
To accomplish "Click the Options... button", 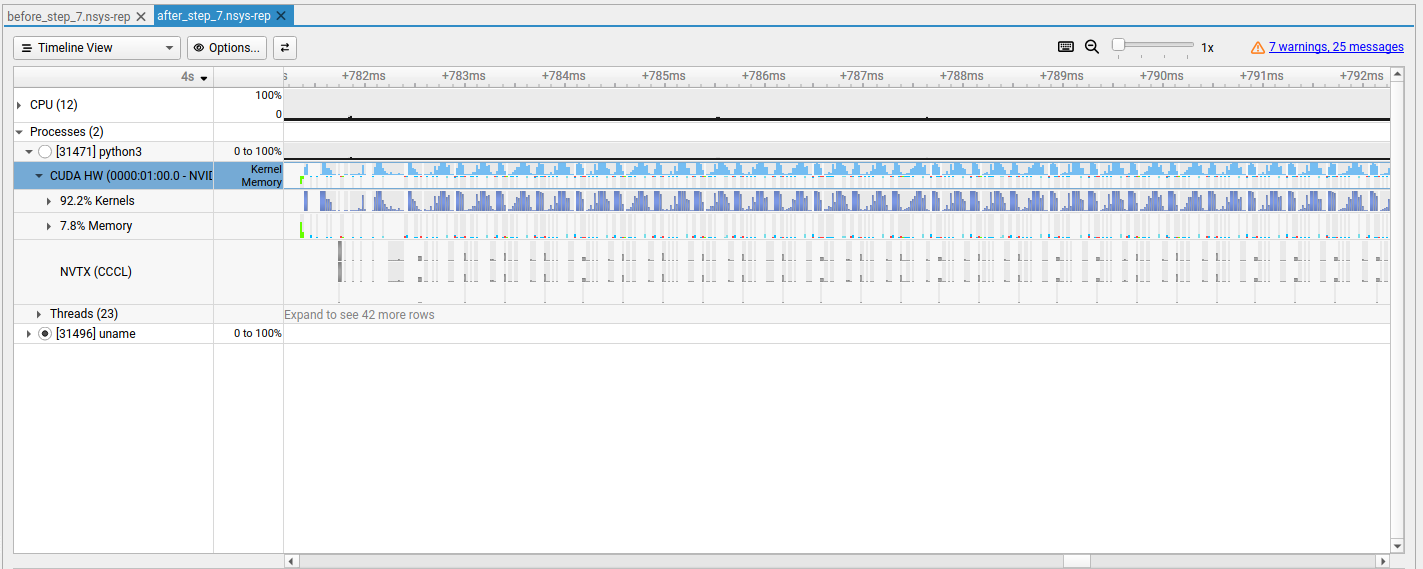I will [227, 48].
